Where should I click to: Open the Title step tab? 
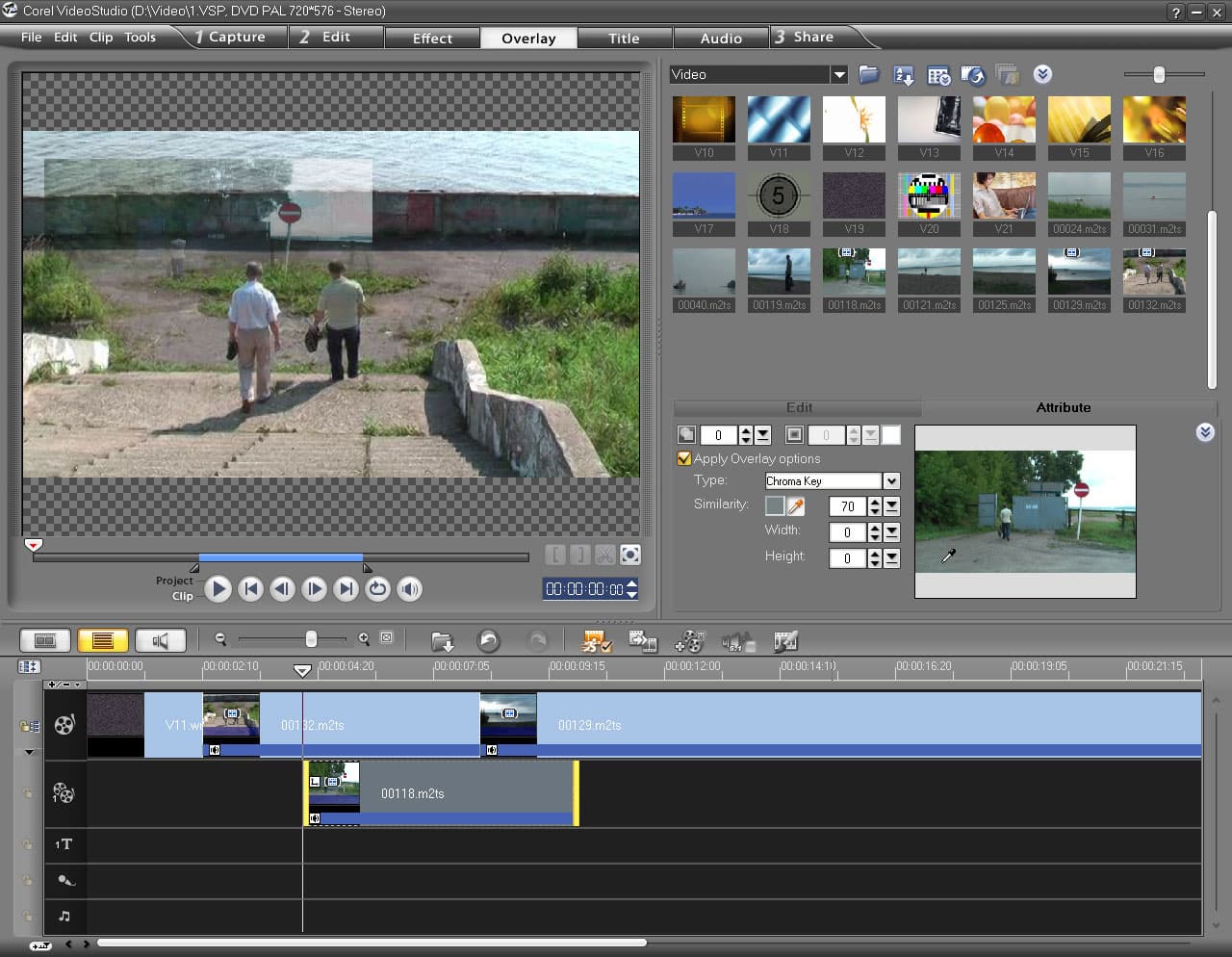624,39
